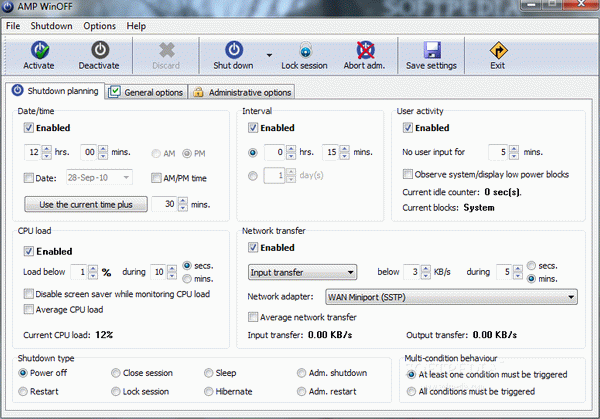Choose the Adm. shutdown option

(x=302, y=373)
